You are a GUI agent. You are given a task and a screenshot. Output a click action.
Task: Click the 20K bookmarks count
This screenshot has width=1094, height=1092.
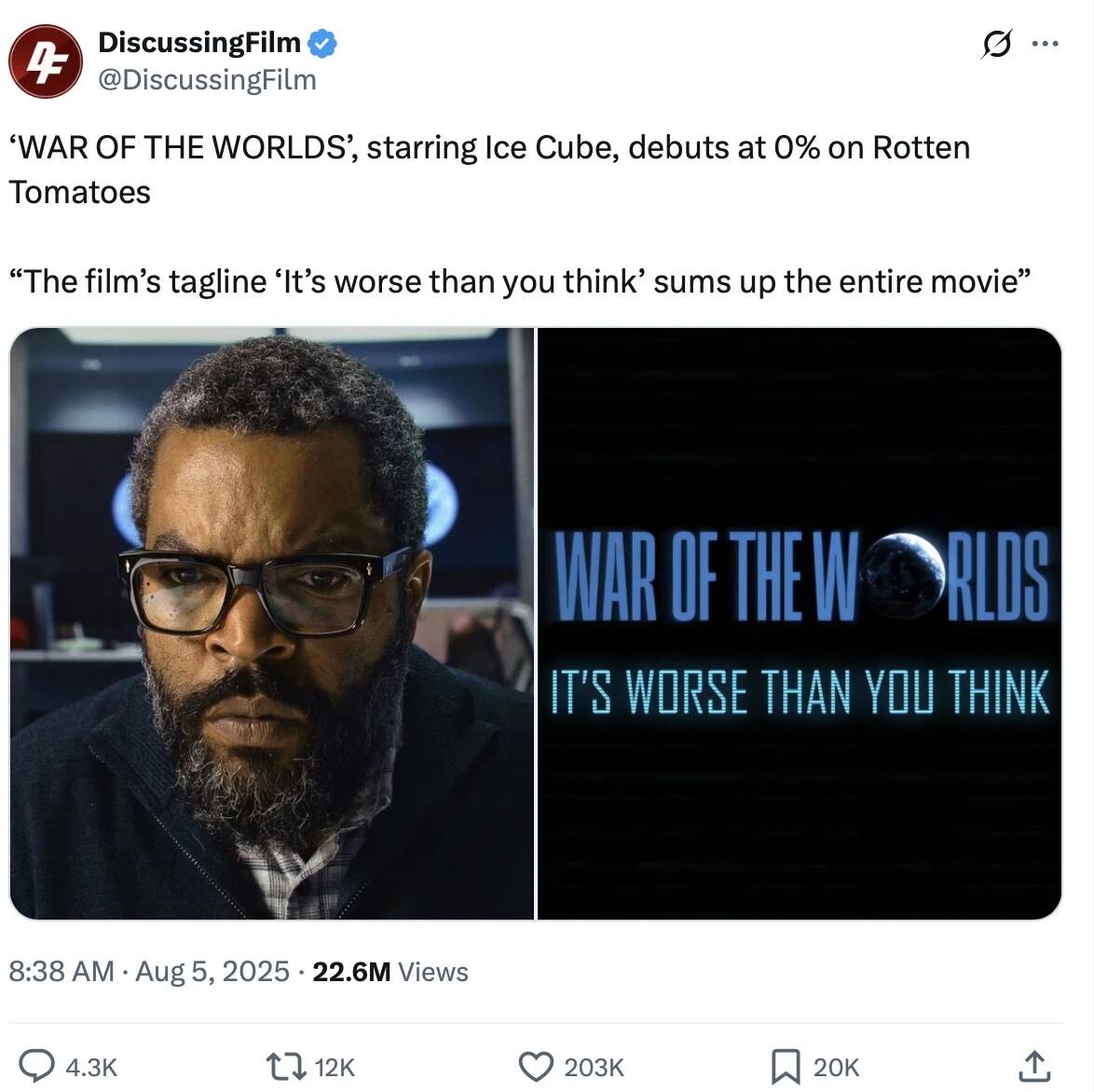[x=836, y=1067]
